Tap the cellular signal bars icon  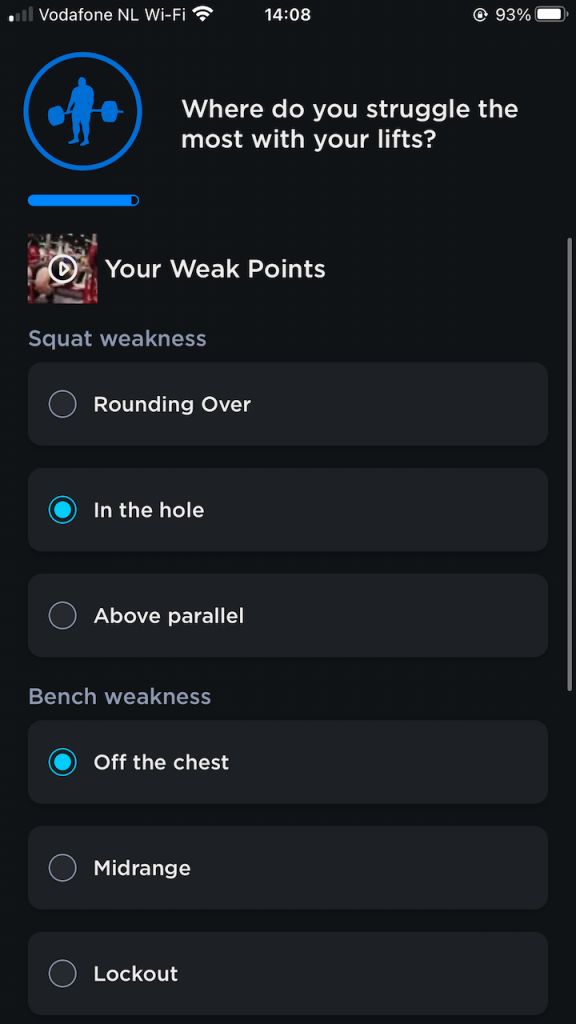(21, 15)
